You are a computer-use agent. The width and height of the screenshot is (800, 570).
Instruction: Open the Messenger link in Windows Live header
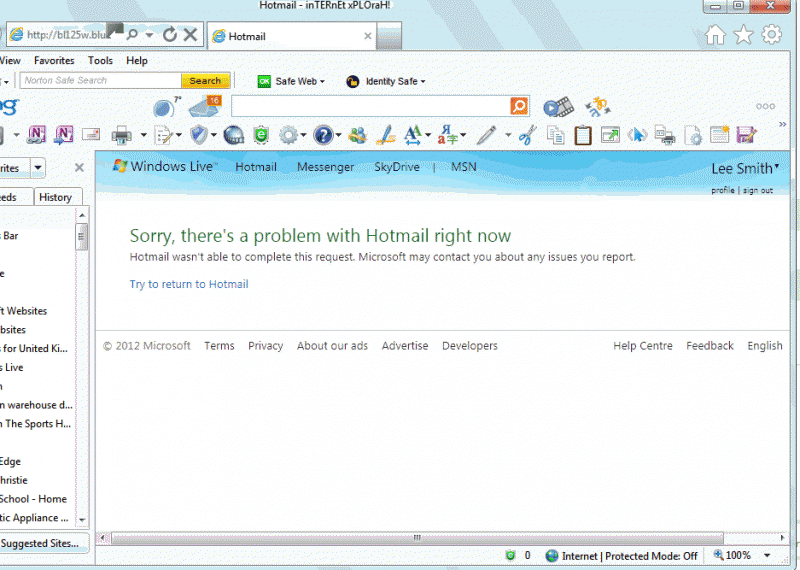(326, 167)
